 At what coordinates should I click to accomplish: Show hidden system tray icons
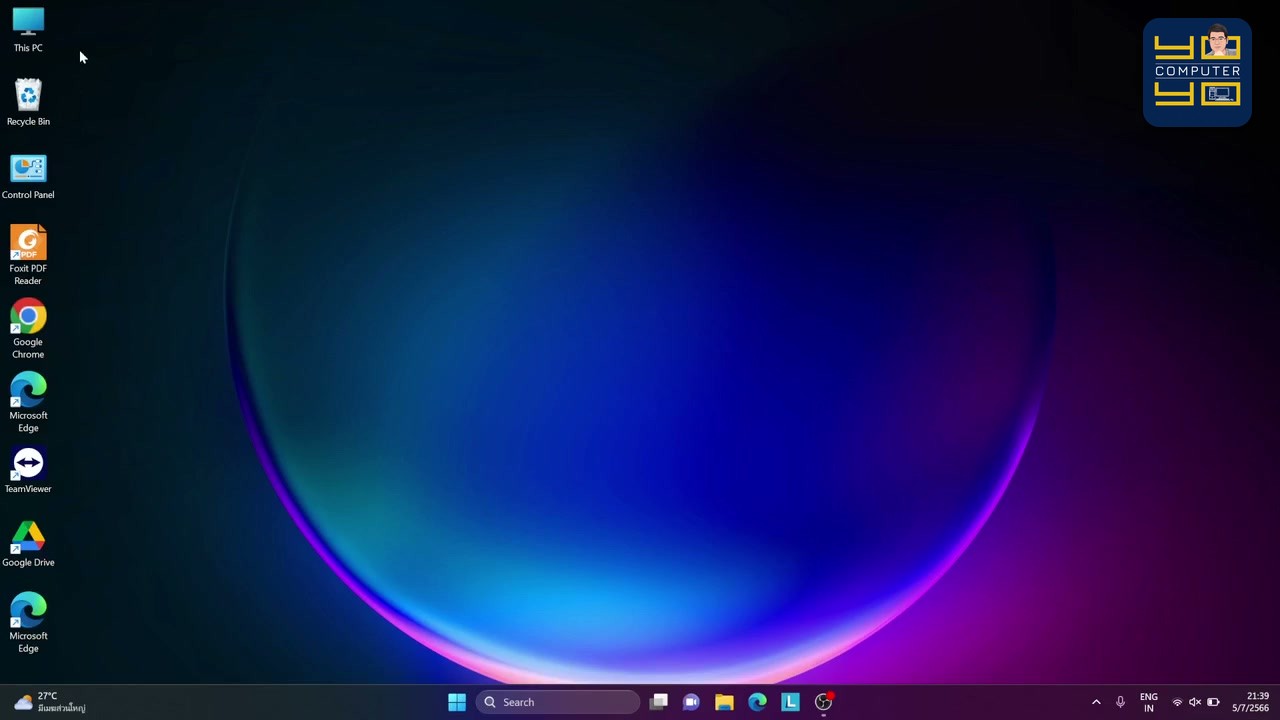tap(1096, 702)
